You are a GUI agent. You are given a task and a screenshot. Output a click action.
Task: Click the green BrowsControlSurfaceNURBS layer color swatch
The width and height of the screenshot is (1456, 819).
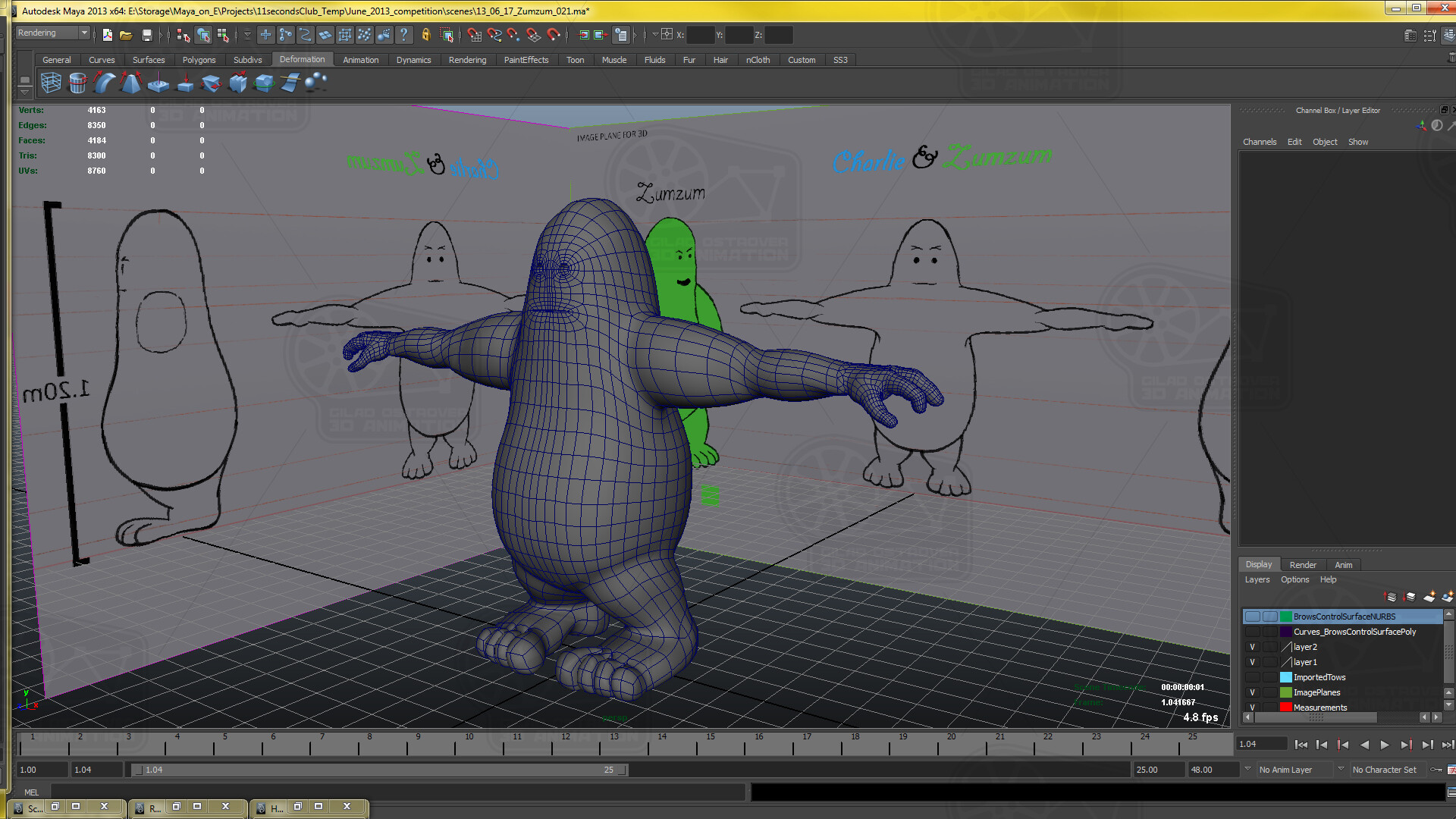(1285, 617)
